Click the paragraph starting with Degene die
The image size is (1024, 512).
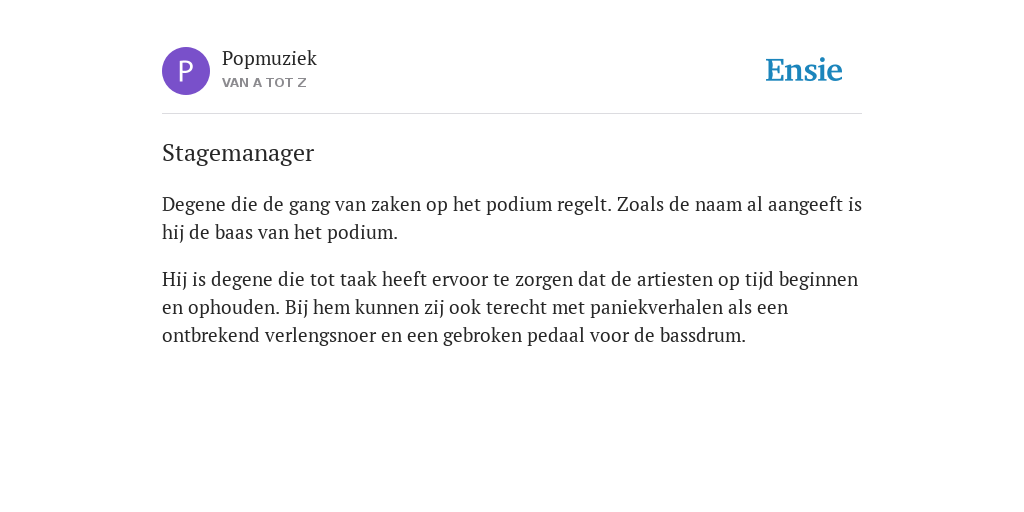click(512, 218)
